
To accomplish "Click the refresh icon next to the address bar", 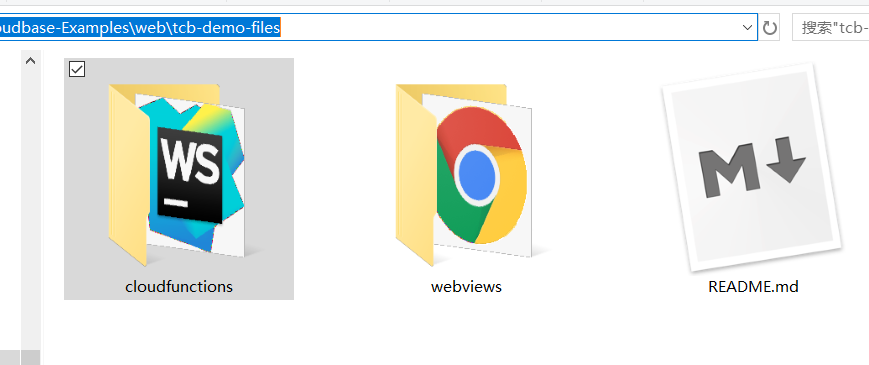I will [x=770, y=28].
